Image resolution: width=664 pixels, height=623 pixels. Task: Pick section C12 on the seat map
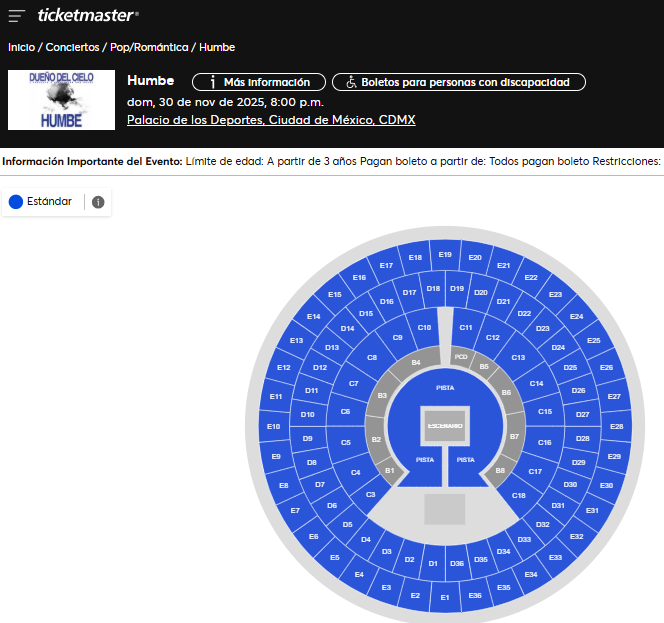(x=492, y=338)
